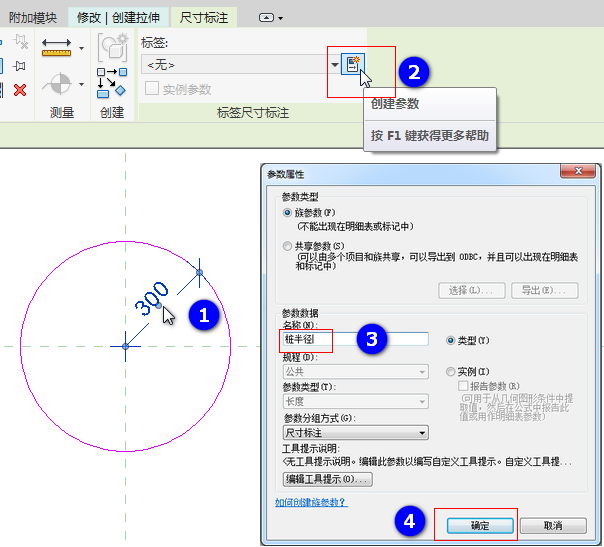Open the 规程 公共 dropdown
This screenshot has height=547, width=604.
coord(355,372)
